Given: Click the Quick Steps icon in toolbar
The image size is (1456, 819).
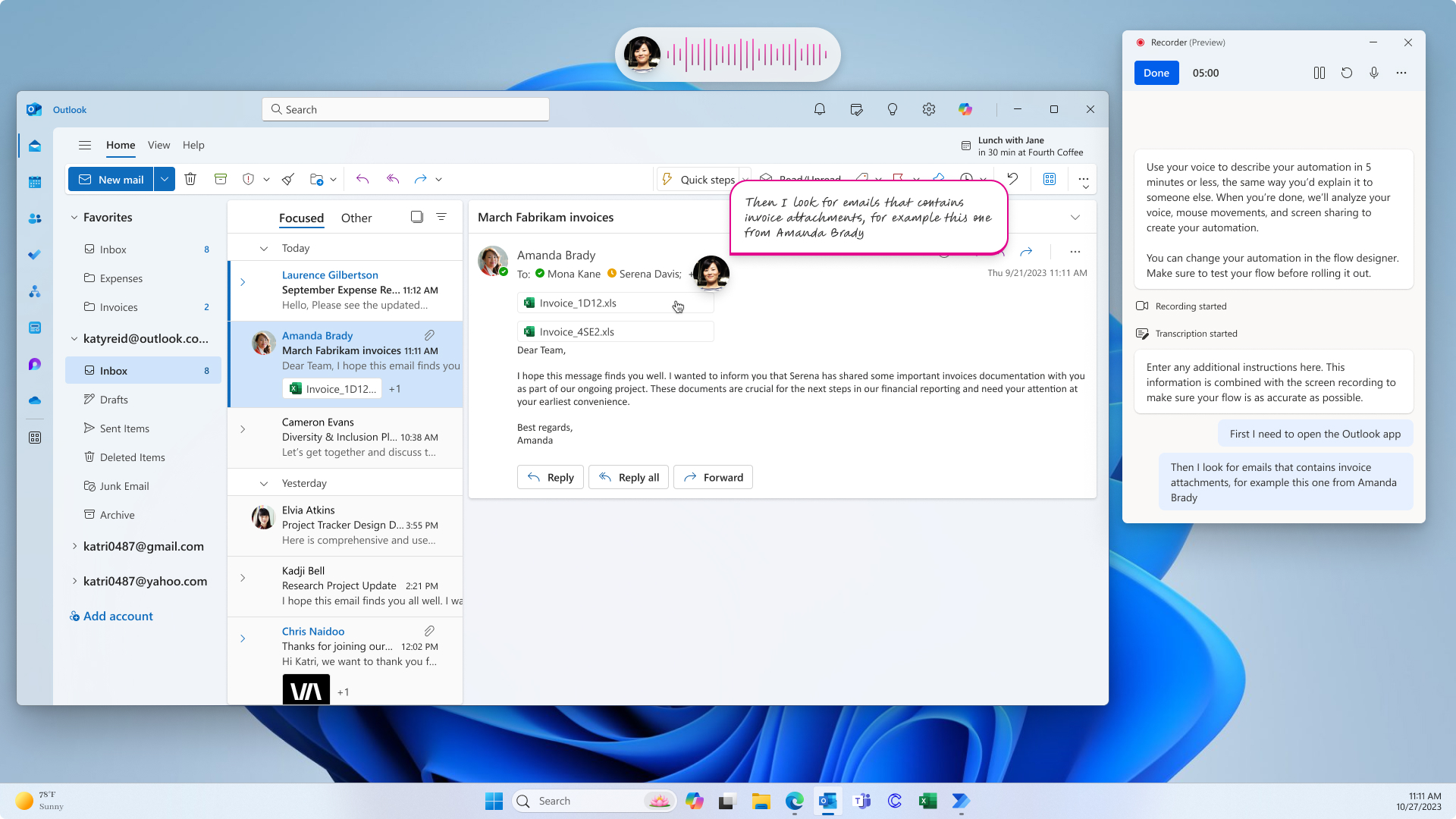Looking at the screenshot, I should (x=667, y=179).
